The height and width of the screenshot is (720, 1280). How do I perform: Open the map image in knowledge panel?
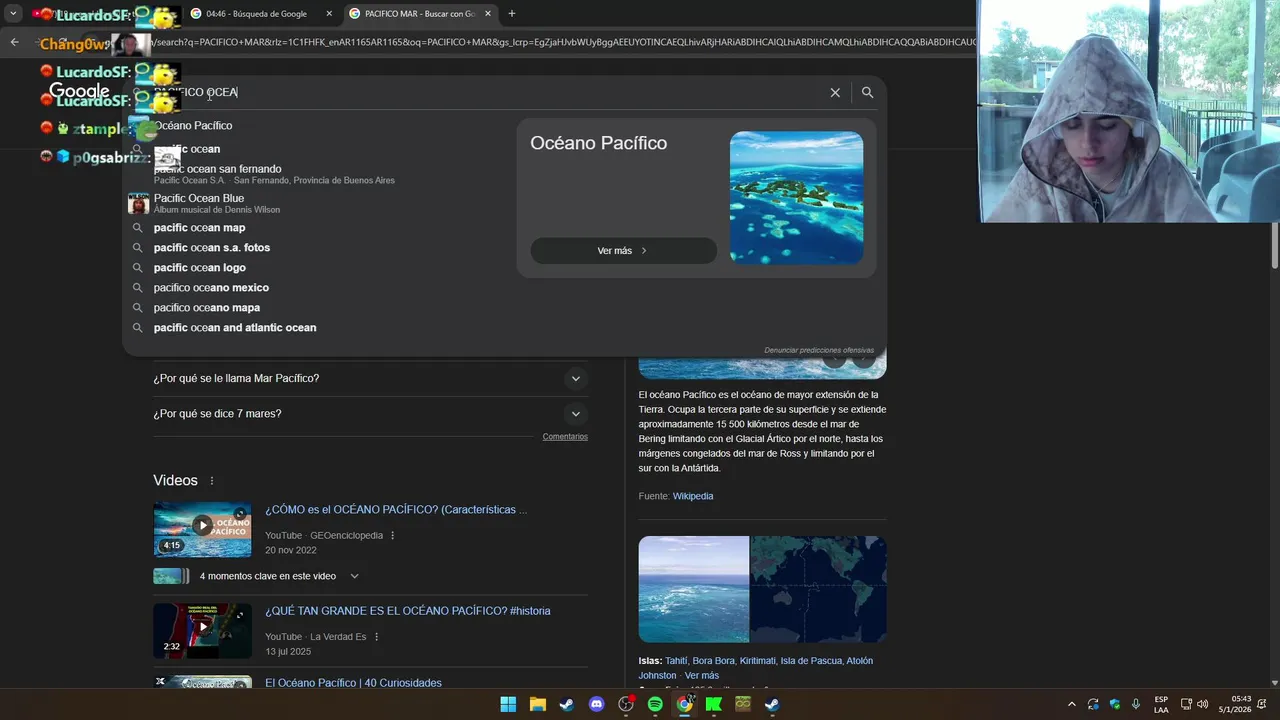818,589
